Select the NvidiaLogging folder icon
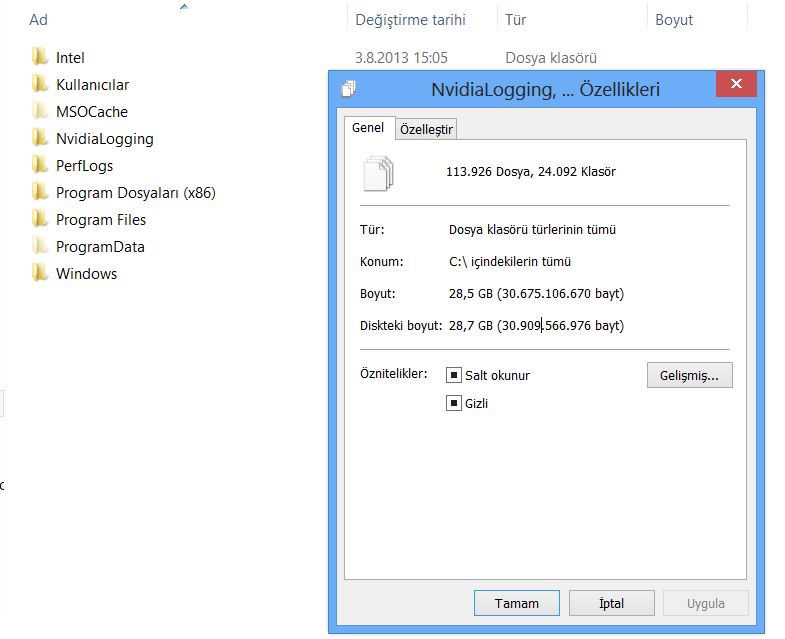Screen dimensions: 785x639 click(40, 139)
